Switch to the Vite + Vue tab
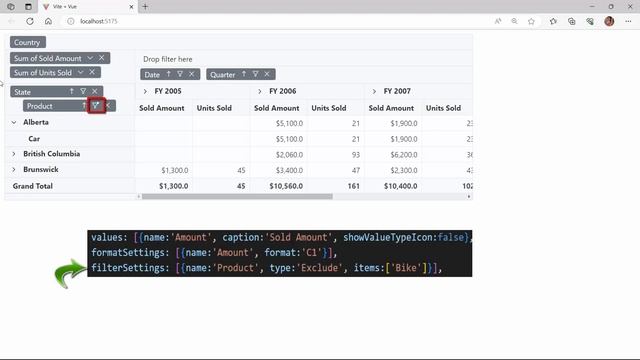640x360 pixels. pyautogui.click(x=89, y=7)
